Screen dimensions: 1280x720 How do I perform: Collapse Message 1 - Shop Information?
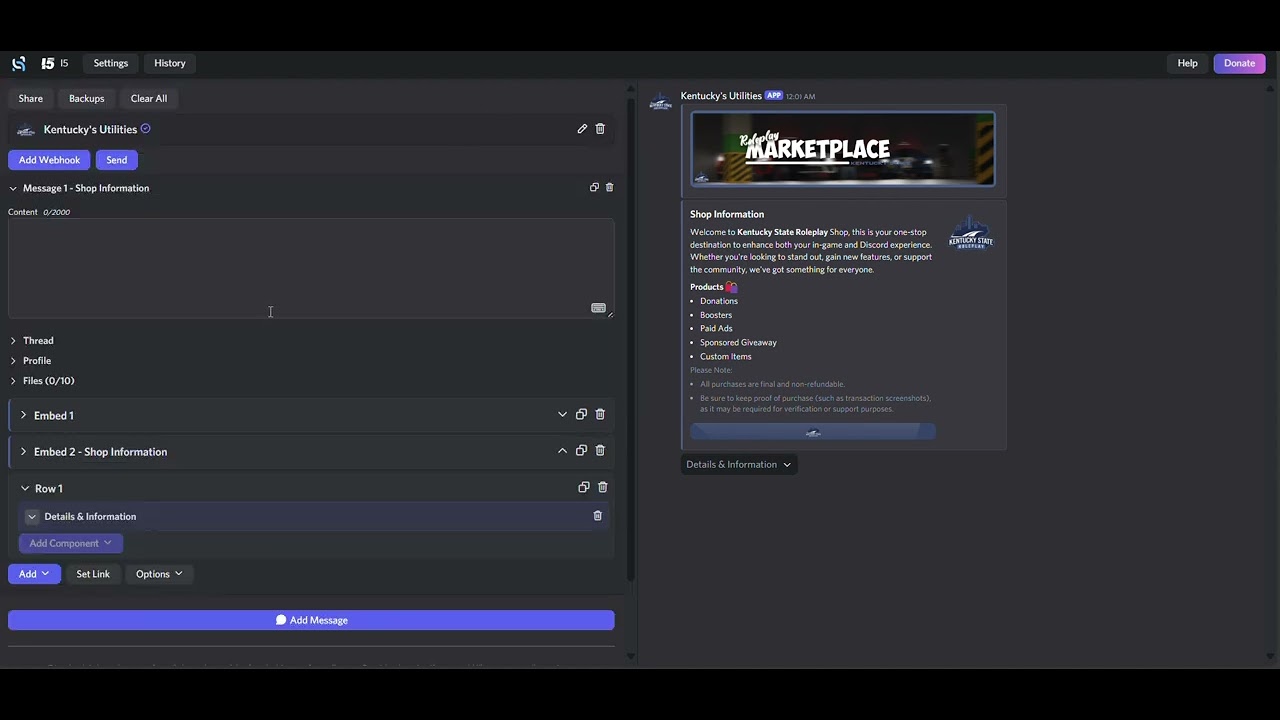(13, 188)
